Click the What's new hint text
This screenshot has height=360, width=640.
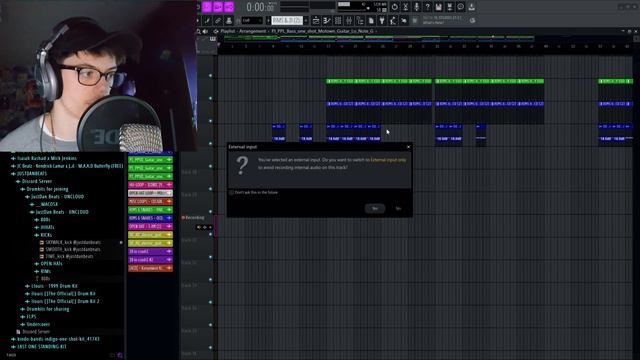(x=433, y=23)
